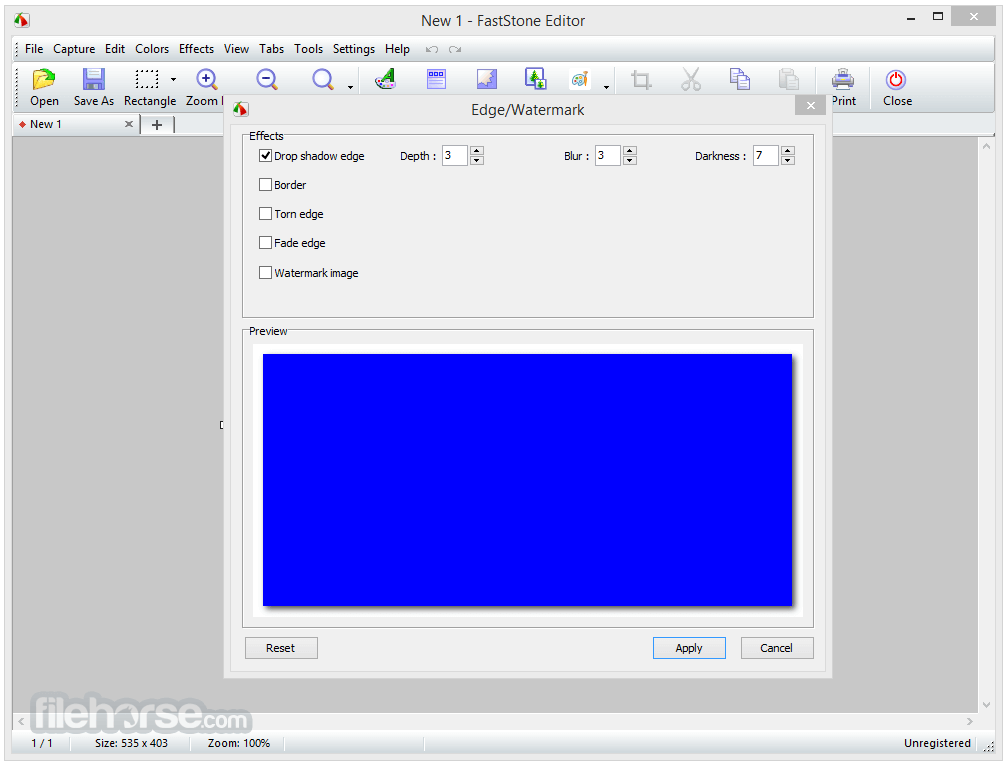Click the Reset button
This screenshot has height=764, width=1007.
point(281,648)
